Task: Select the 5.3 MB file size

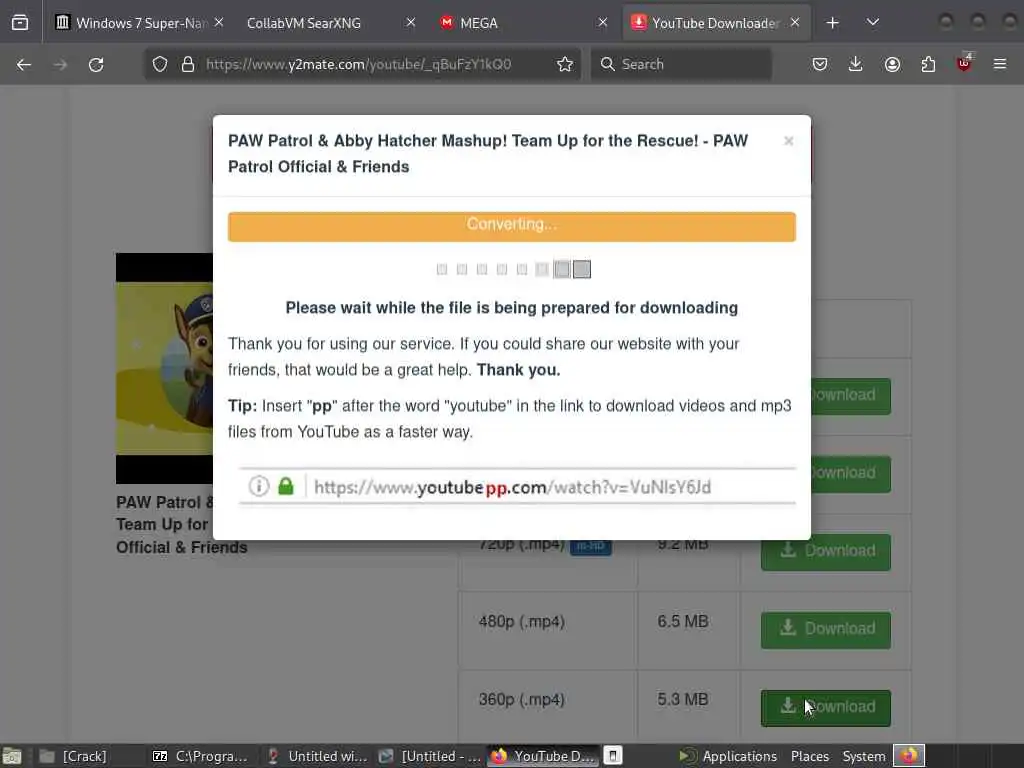Action: point(682,699)
